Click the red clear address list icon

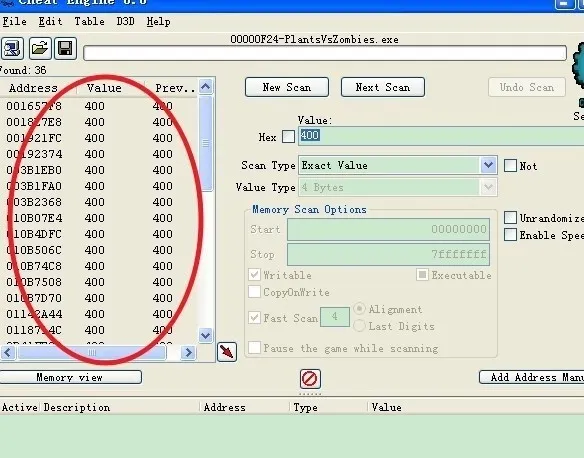pyautogui.click(x=310, y=379)
